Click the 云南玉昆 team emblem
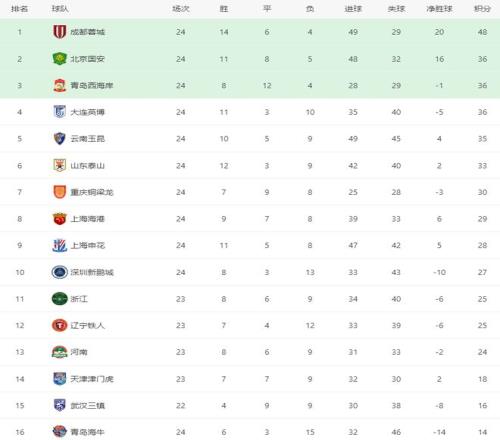The width and height of the screenshot is (500, 440). [x=60, y=138]
